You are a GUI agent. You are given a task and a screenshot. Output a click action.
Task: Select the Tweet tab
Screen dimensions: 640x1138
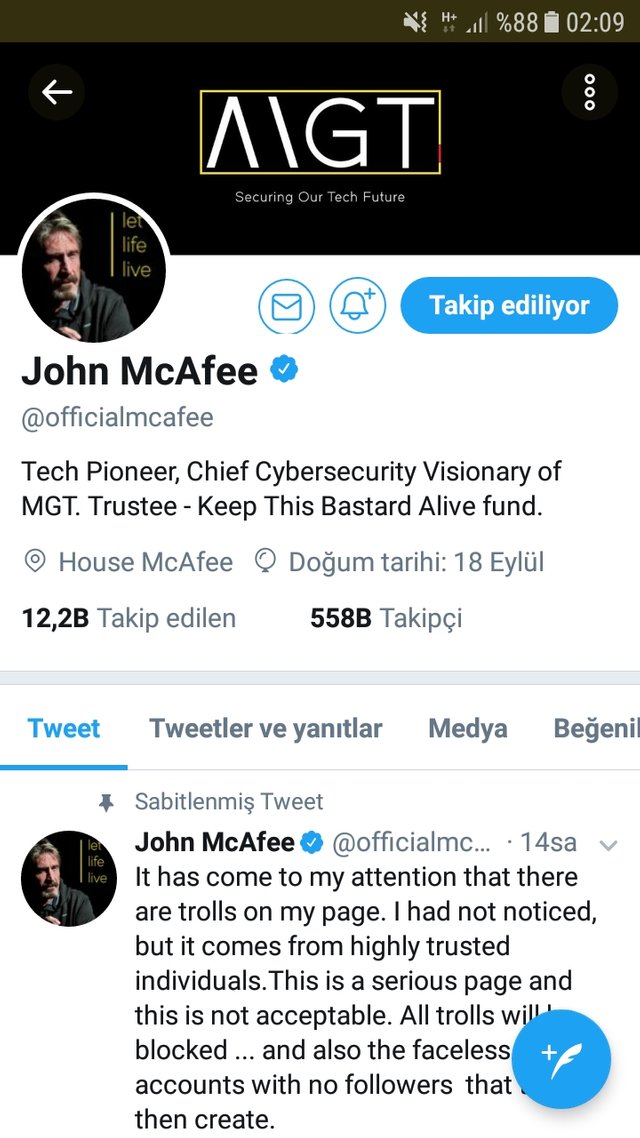point(64,728)
